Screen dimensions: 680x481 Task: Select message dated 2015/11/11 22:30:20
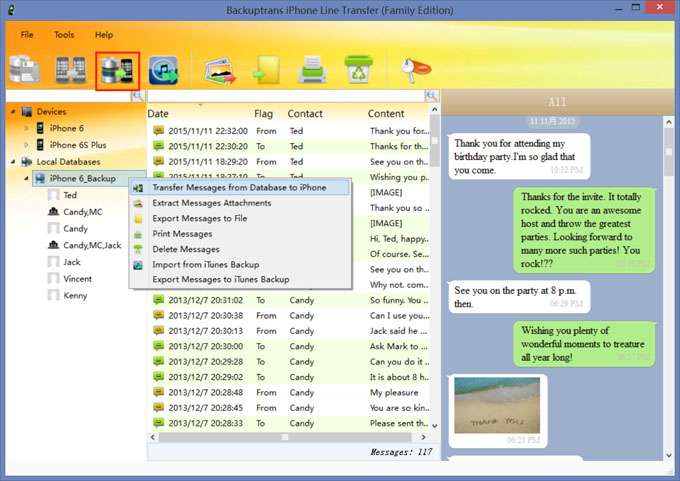point(290,146)
